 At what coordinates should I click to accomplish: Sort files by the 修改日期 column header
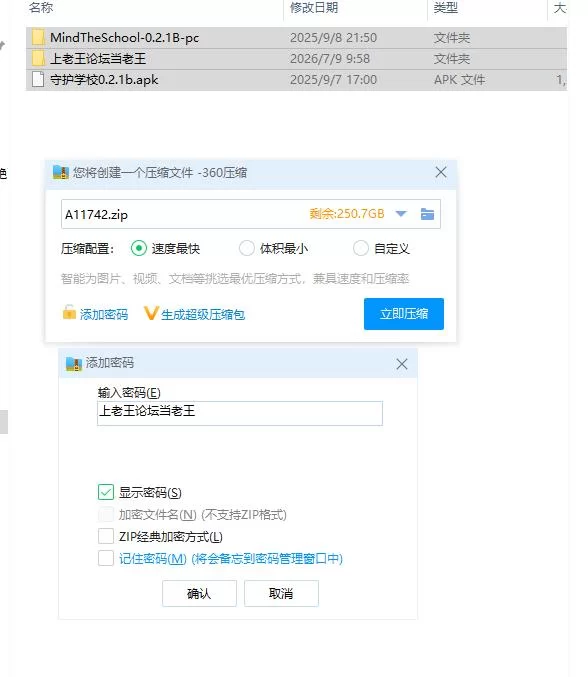pos(314,8)
